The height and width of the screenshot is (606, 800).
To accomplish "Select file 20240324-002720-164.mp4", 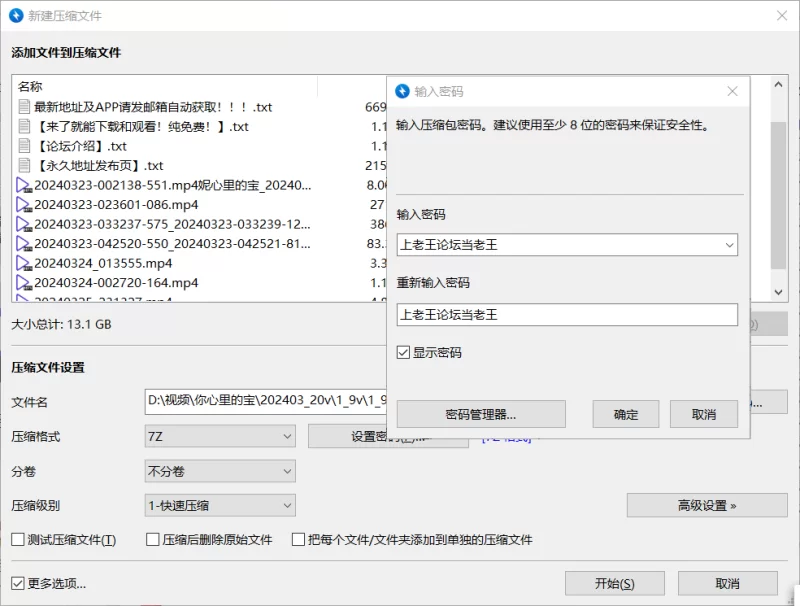I will (x=116, y=283).
